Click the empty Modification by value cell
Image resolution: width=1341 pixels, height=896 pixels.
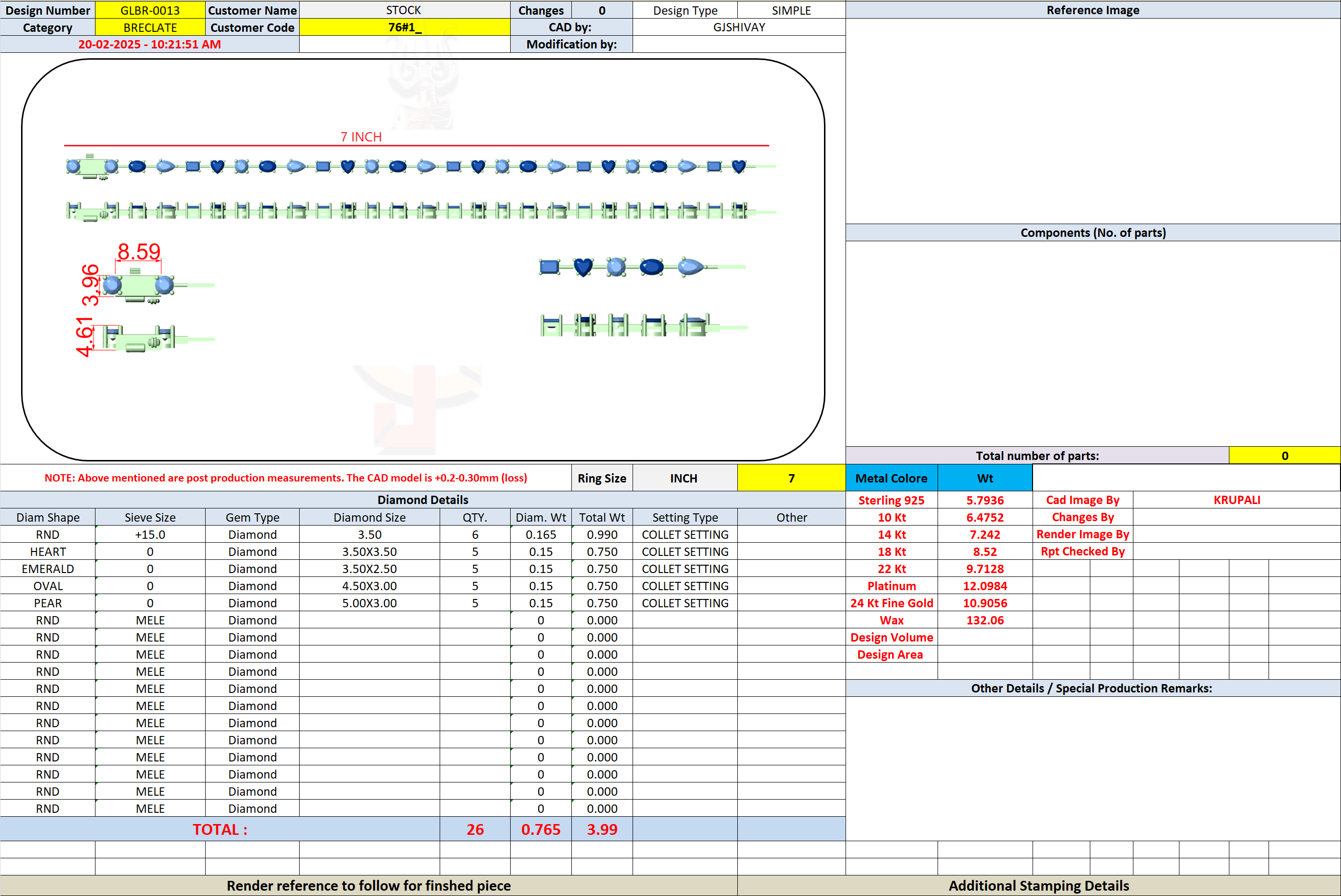click(739, 45)
